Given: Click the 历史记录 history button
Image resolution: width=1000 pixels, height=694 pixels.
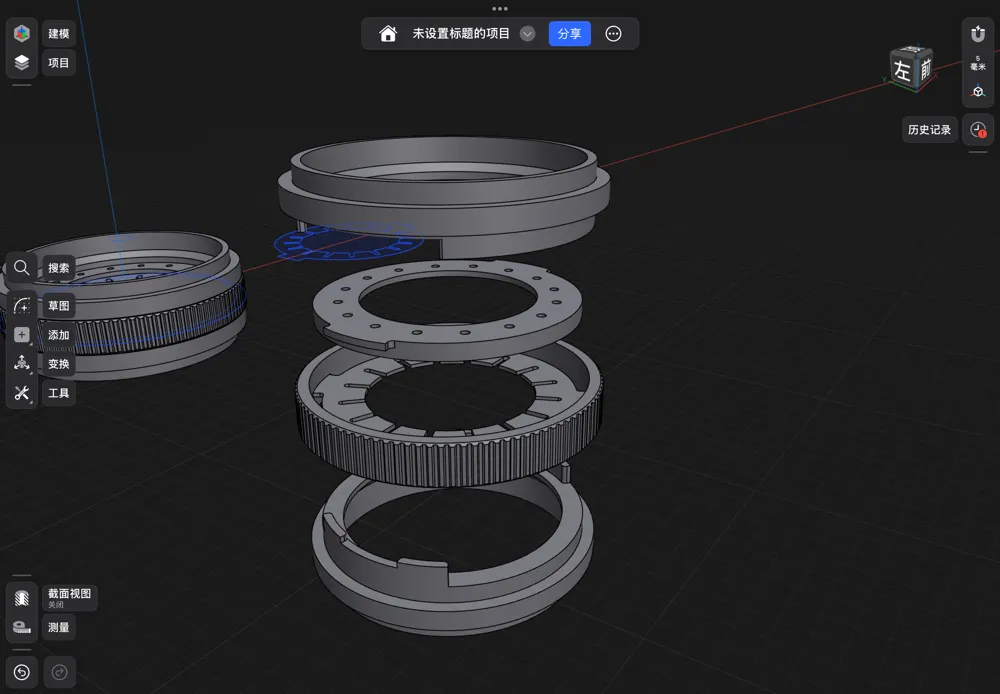Looking at the screenshot, I should coord(929,130).
